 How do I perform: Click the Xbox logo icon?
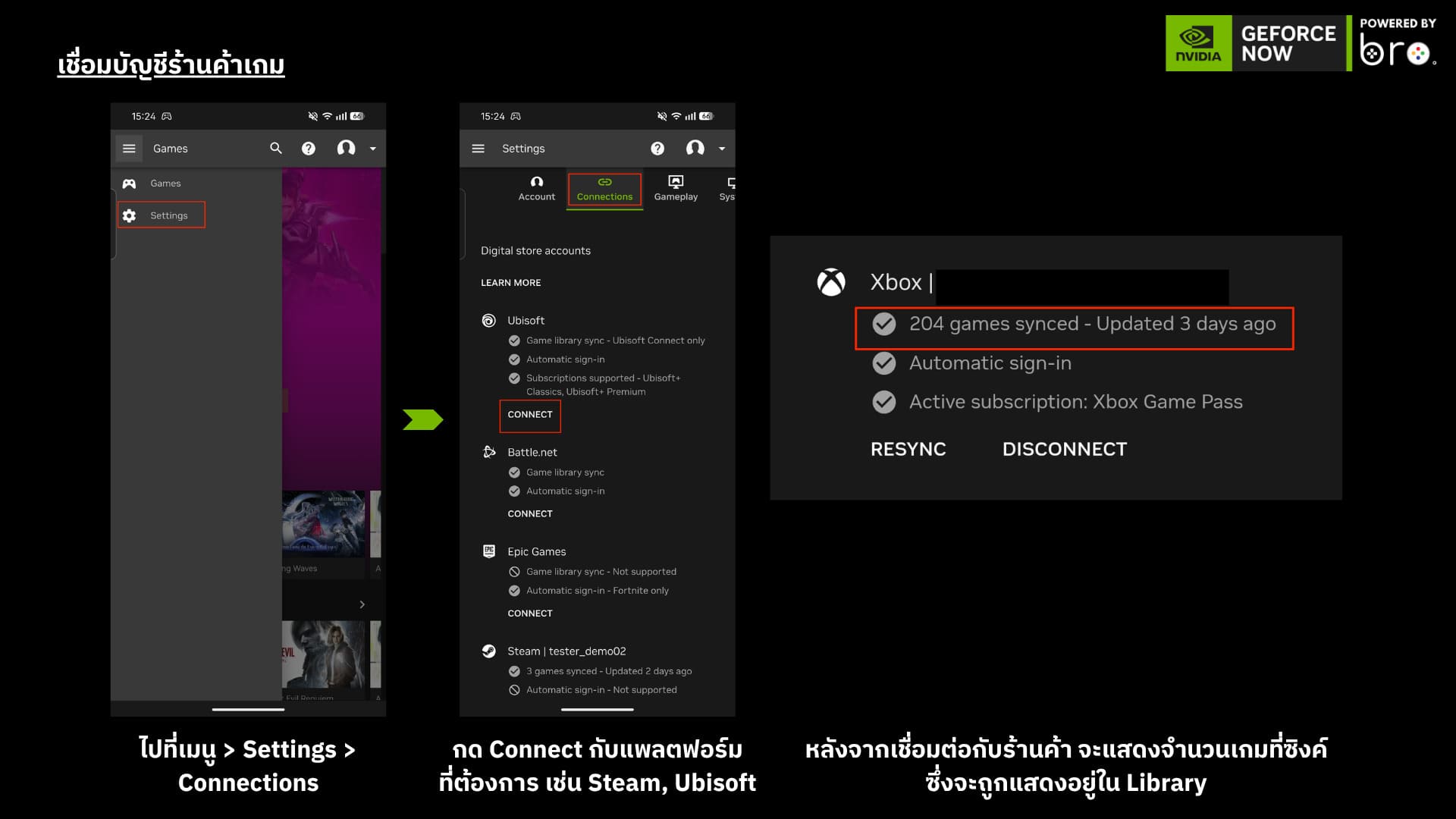[x=831, y=282]
